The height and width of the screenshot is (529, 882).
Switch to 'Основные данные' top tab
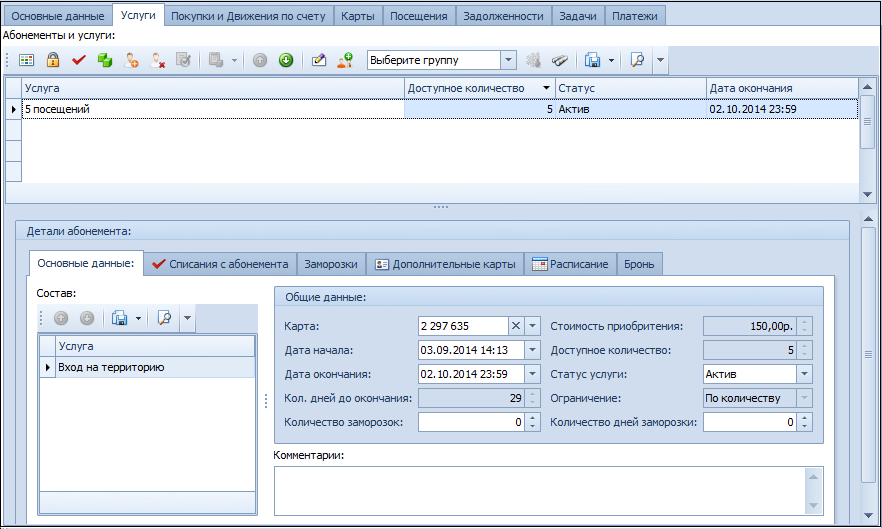click(x=58, y=16)
